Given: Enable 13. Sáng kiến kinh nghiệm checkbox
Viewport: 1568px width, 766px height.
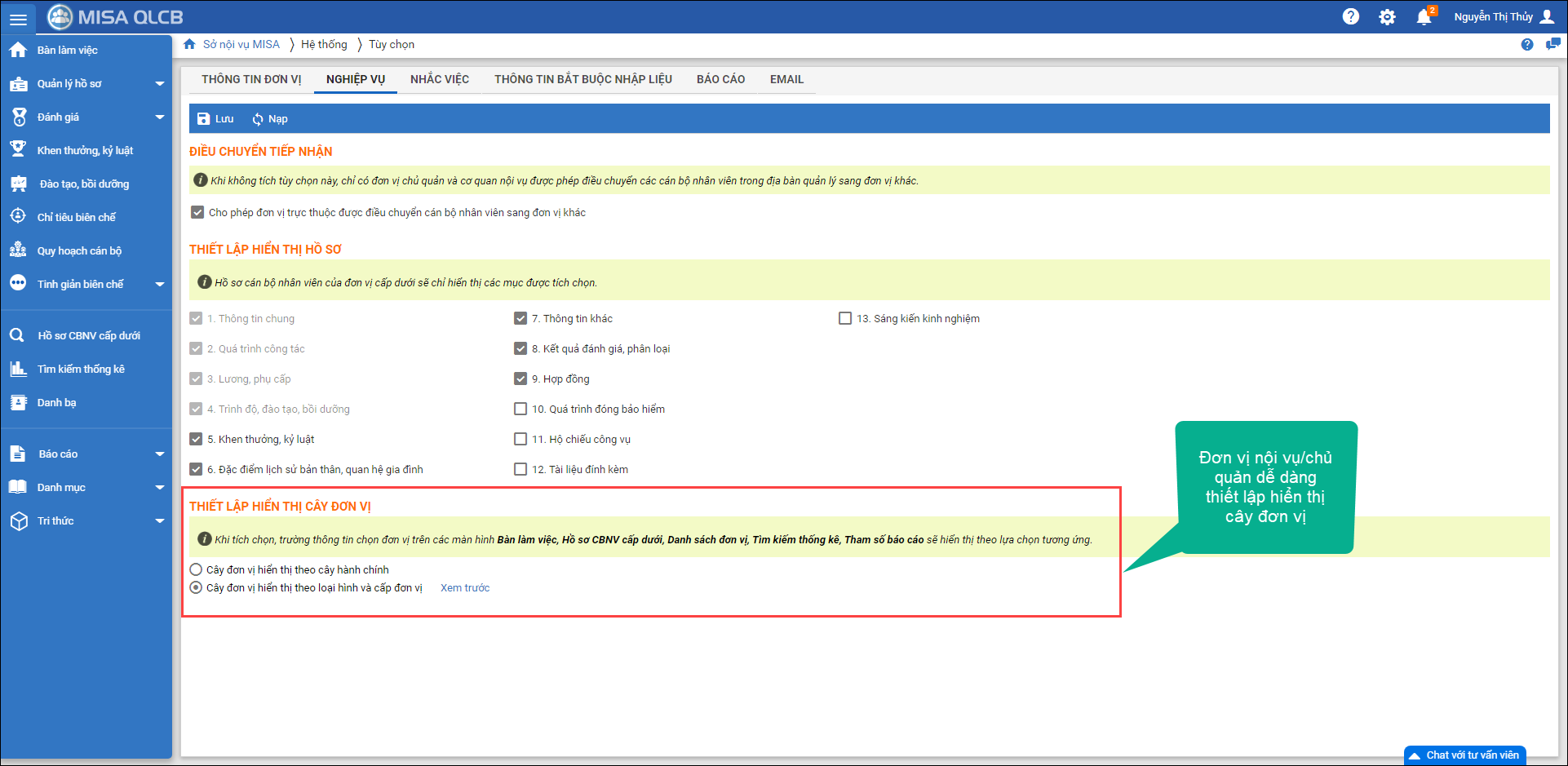Looking at the screenshot, I should [845, 318].
